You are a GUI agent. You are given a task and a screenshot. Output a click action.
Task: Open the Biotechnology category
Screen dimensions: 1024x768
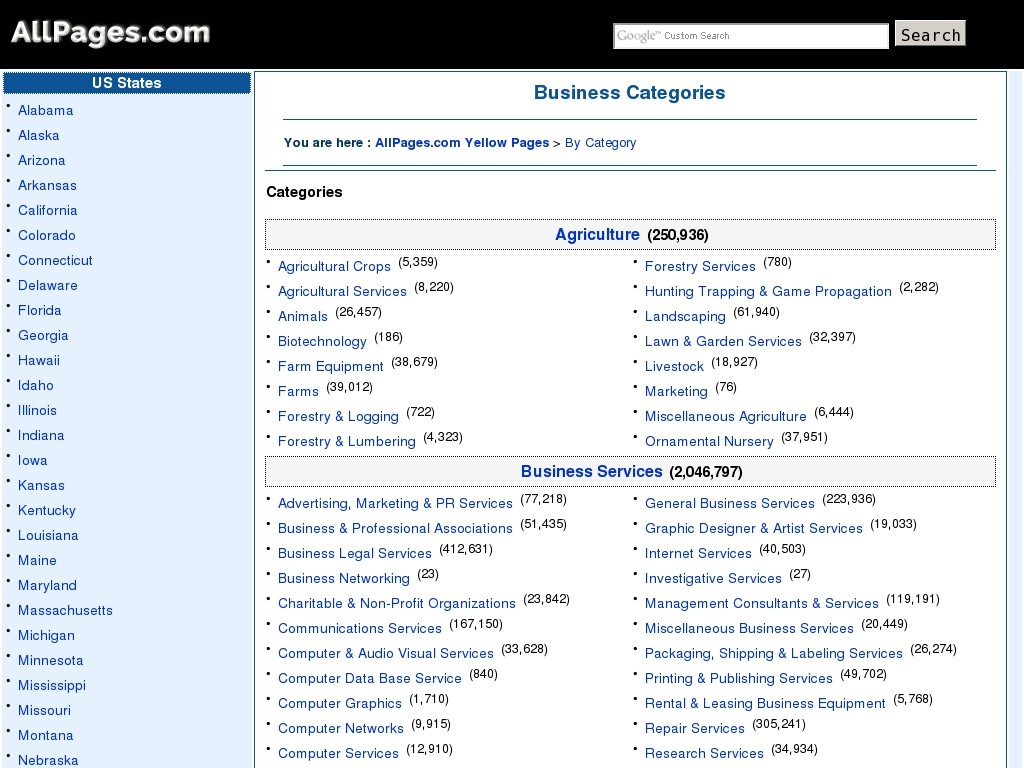pos(322,342)
